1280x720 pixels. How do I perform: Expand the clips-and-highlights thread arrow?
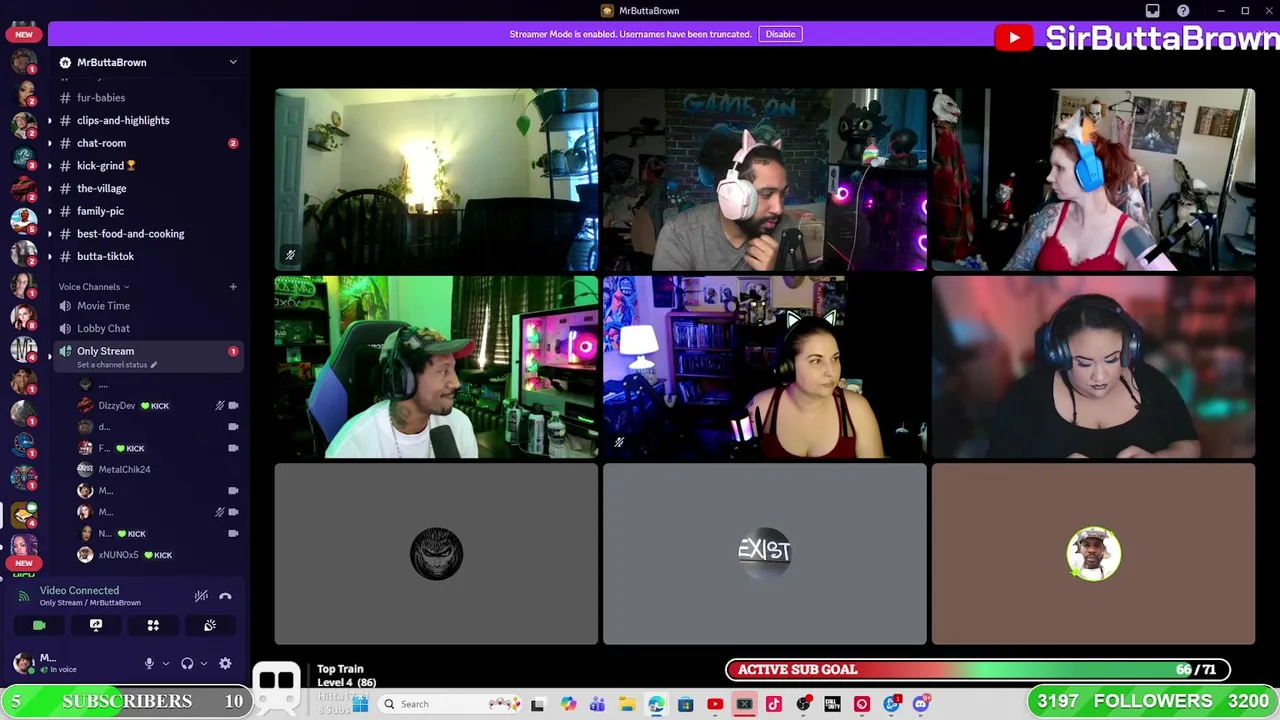pyautogui.click(x=50, y=120)
